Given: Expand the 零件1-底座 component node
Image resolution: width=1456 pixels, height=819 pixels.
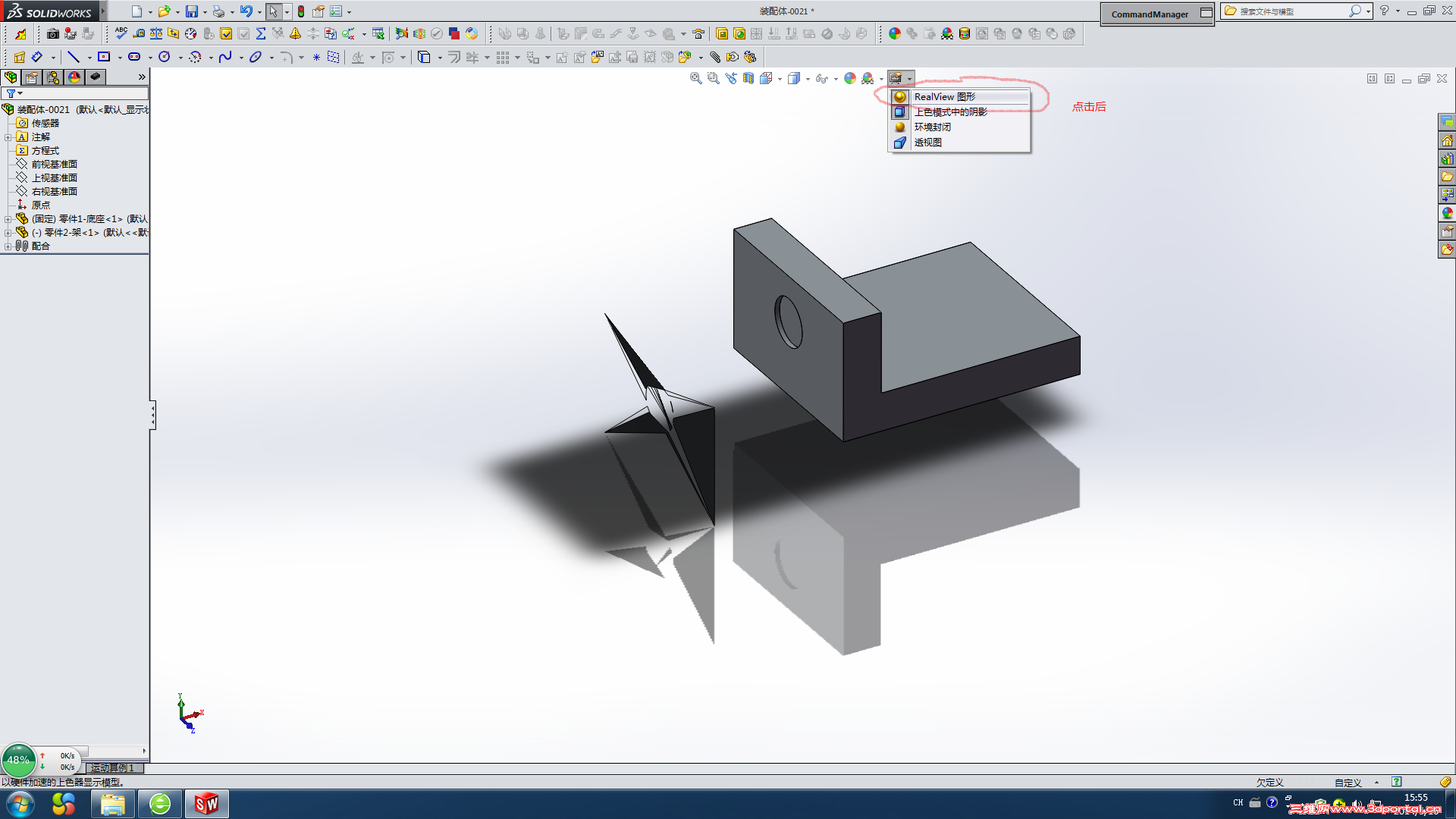Looking at the screenshot, I should [8, 219].
